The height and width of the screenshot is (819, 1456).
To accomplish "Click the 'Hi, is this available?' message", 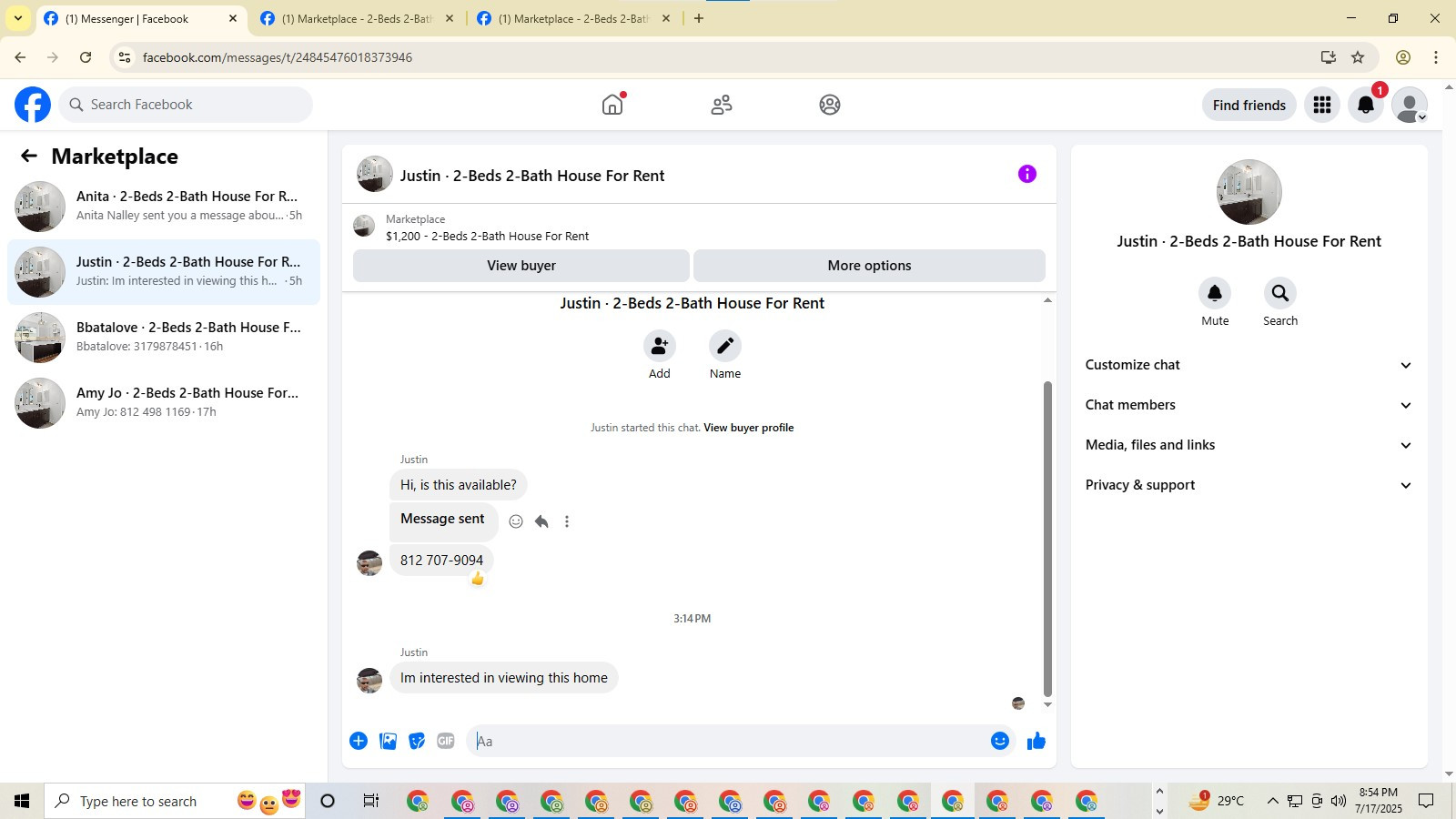I will (459, 485).
